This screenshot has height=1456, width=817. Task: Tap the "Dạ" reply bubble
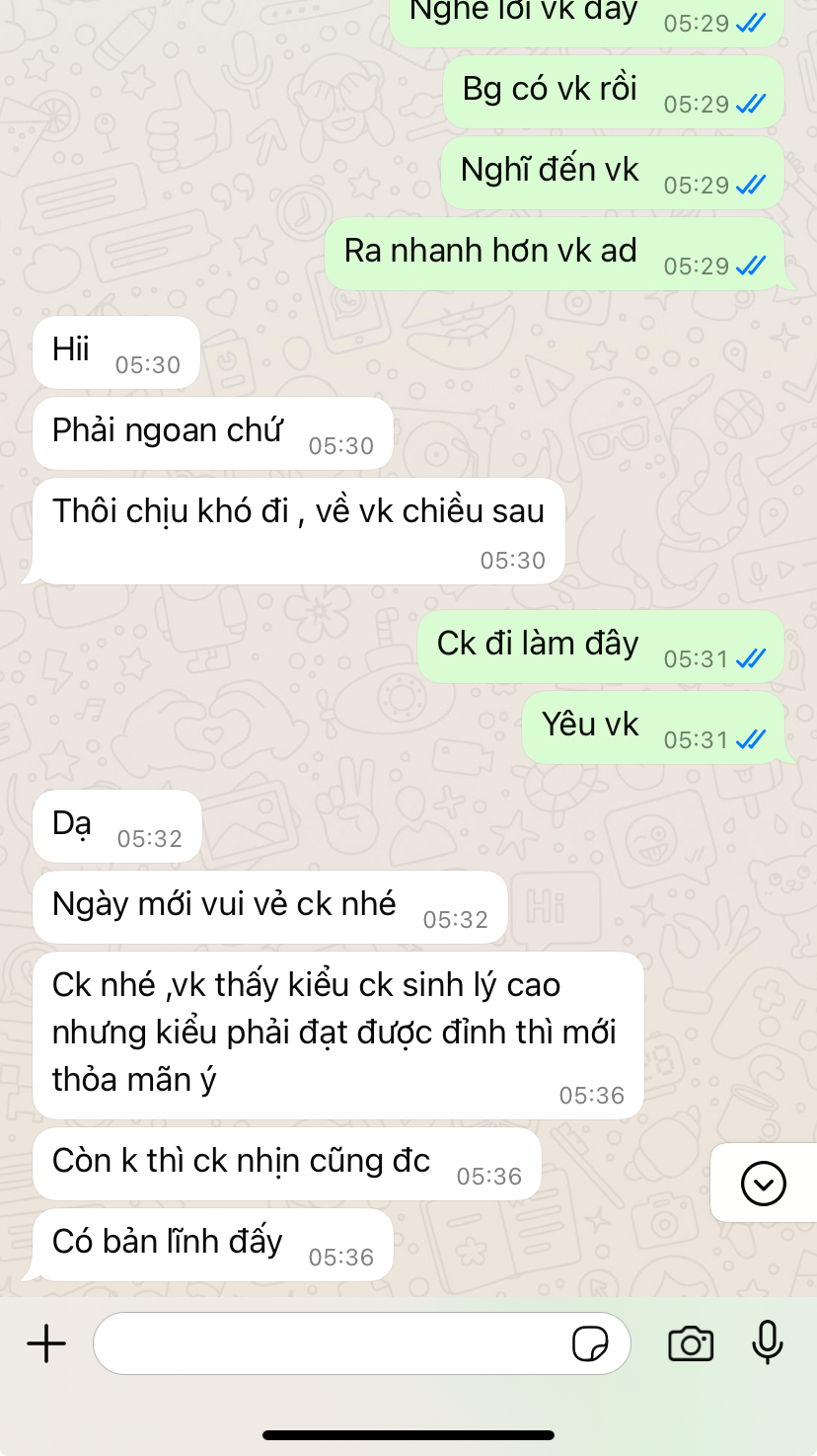tap(117, 826)
